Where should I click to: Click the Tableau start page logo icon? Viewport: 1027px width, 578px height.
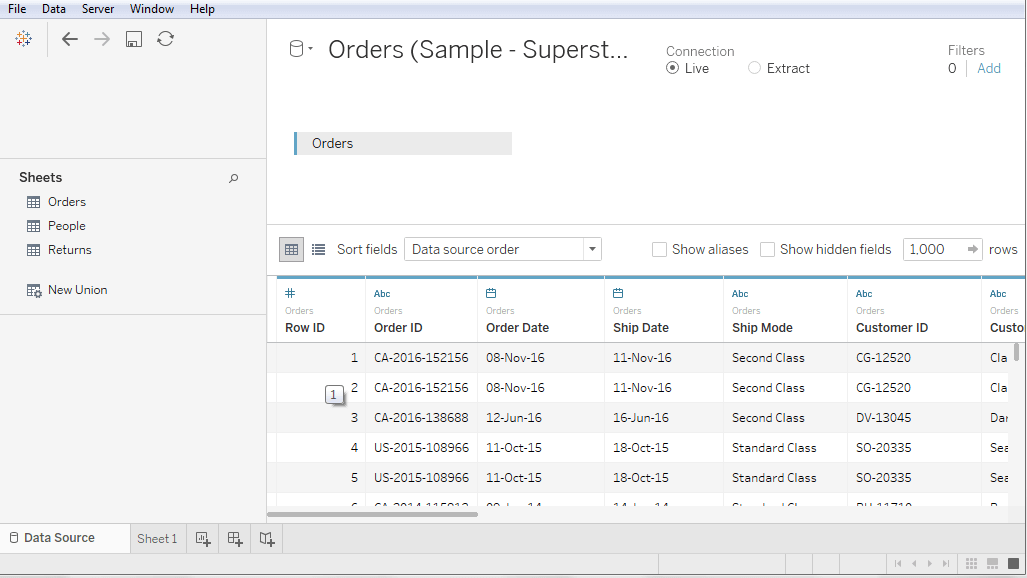[x=24, y=39]
